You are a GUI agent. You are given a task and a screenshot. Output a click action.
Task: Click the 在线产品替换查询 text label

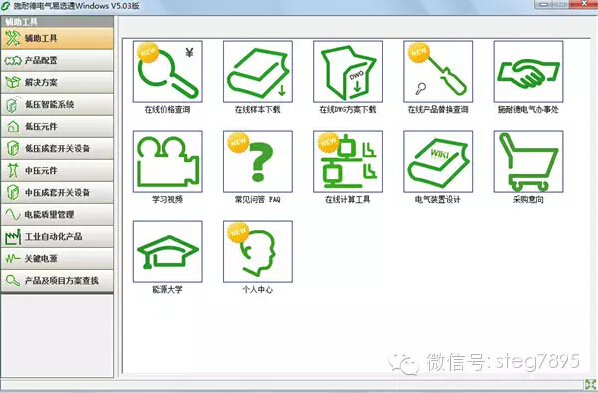click(438, 110)
